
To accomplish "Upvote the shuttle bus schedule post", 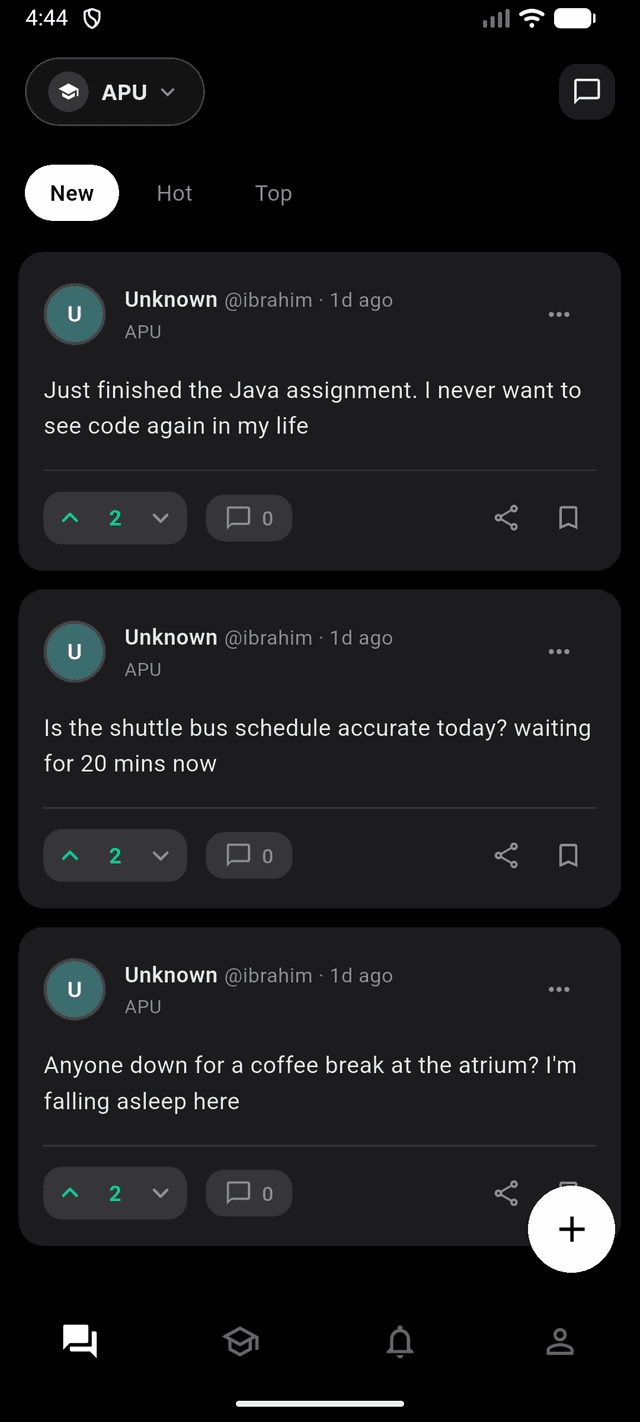I will click(x=70, y=855).
